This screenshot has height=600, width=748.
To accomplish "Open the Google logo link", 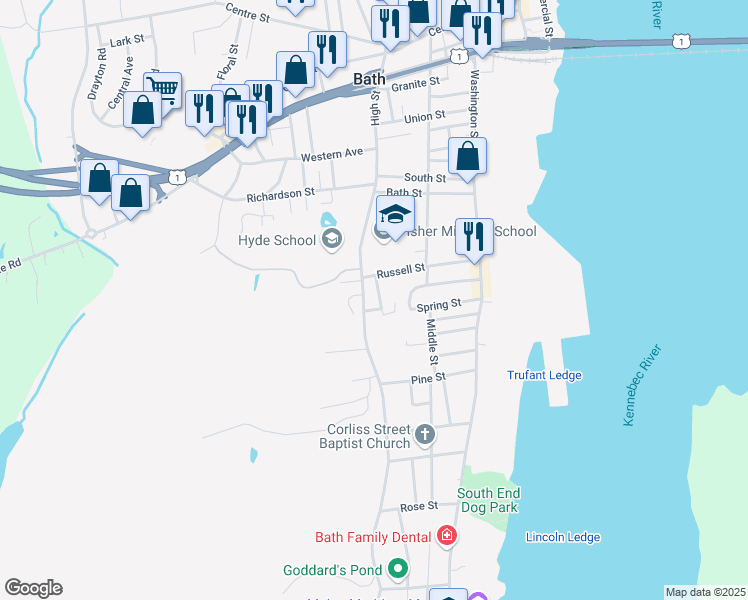I will 33,588.
